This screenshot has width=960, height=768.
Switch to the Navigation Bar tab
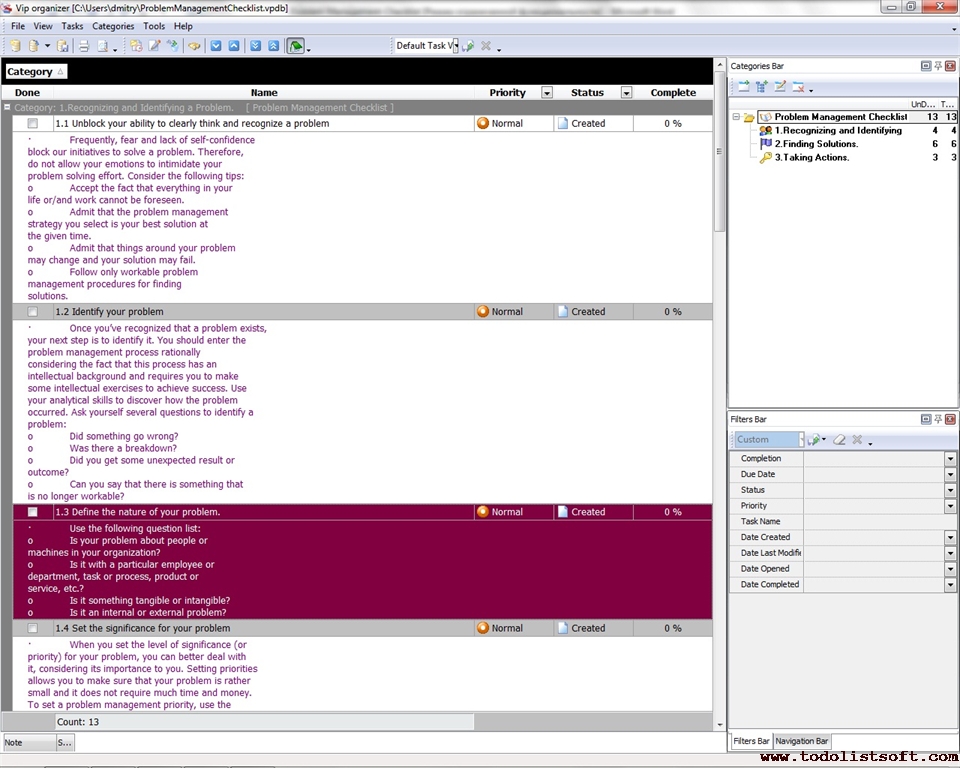[x=802, y=741]
